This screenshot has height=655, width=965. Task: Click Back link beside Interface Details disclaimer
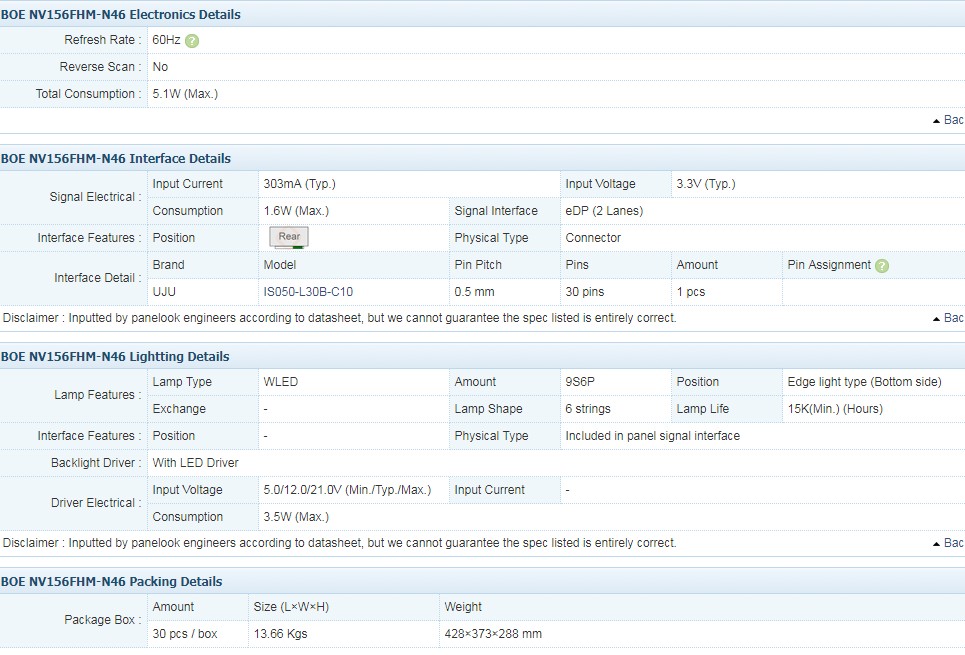point(948,318)
